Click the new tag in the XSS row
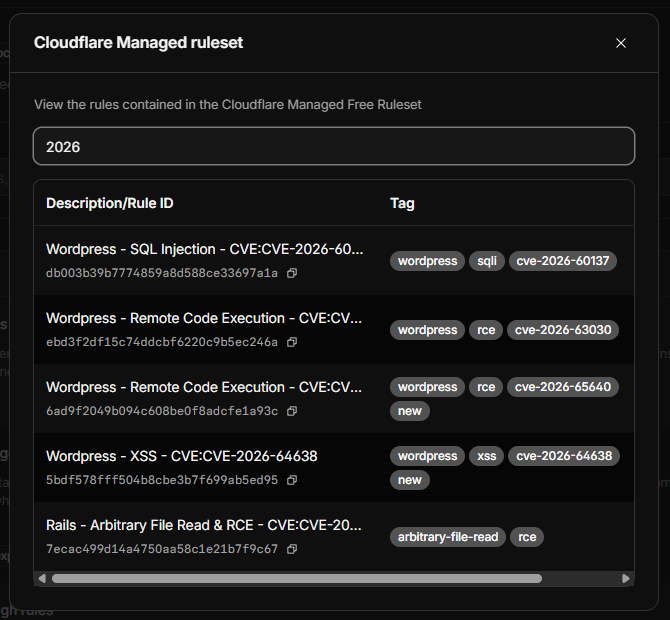Image resolution: width=670 pixels, height=620 pixels. click(410, 480)
